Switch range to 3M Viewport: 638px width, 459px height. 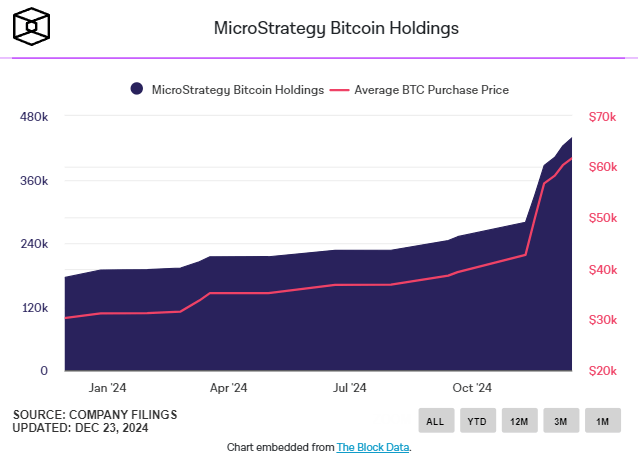[x=561, y=421]
